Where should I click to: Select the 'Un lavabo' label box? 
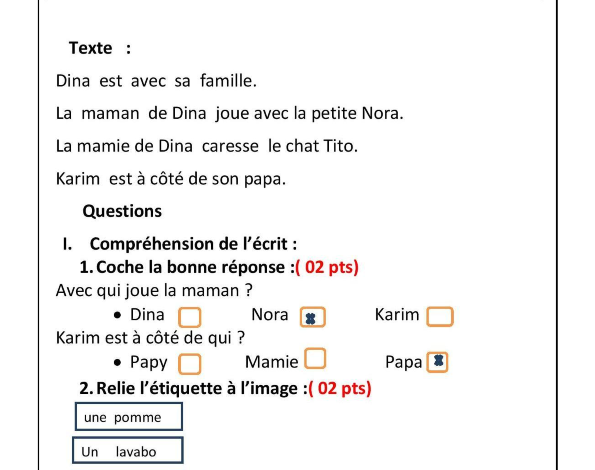(x=128, y=450)
